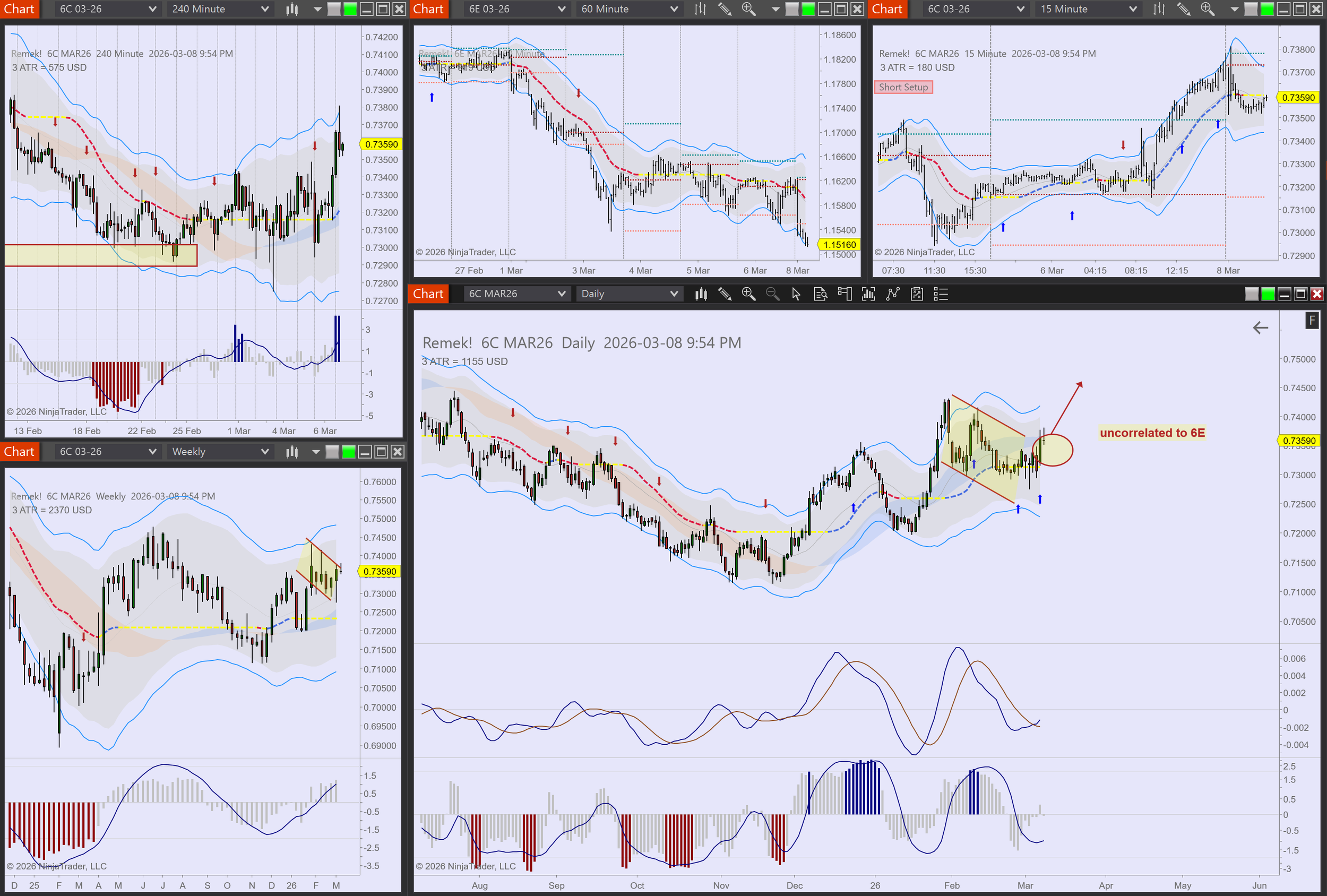Click the F button on Daily chart corner
1327x896 pixels.
click(1312, 321)
